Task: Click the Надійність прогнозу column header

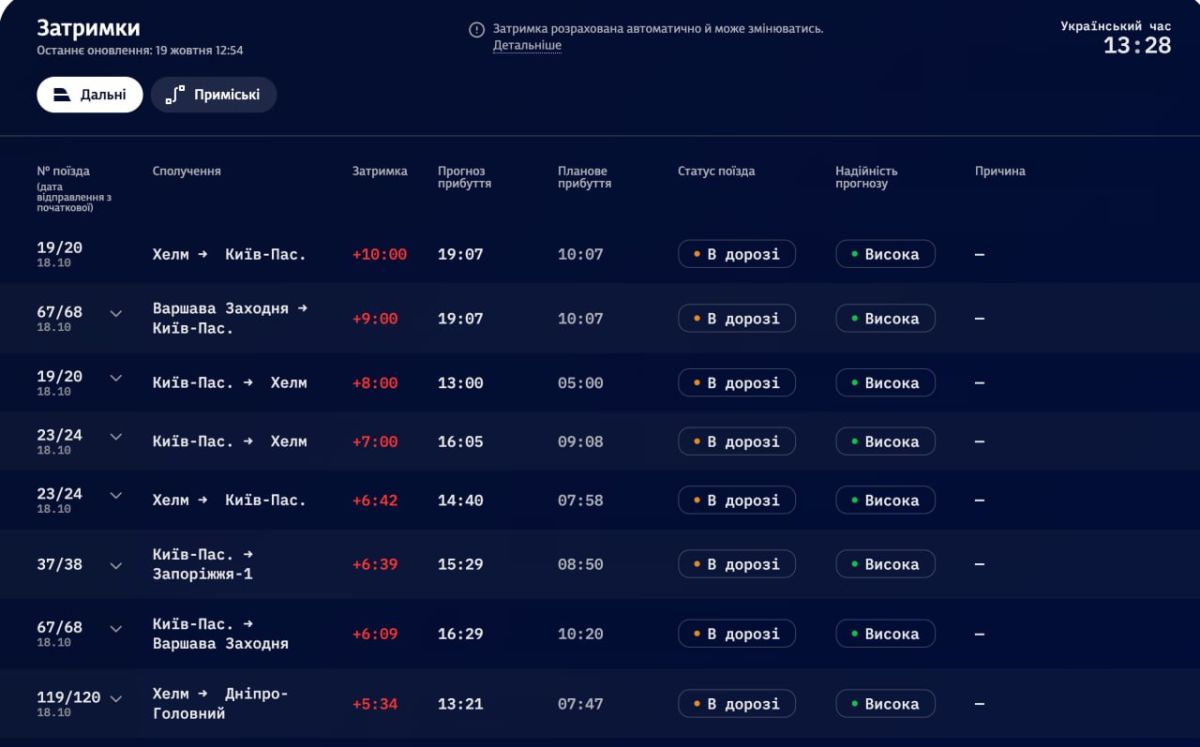Action: 867,177
